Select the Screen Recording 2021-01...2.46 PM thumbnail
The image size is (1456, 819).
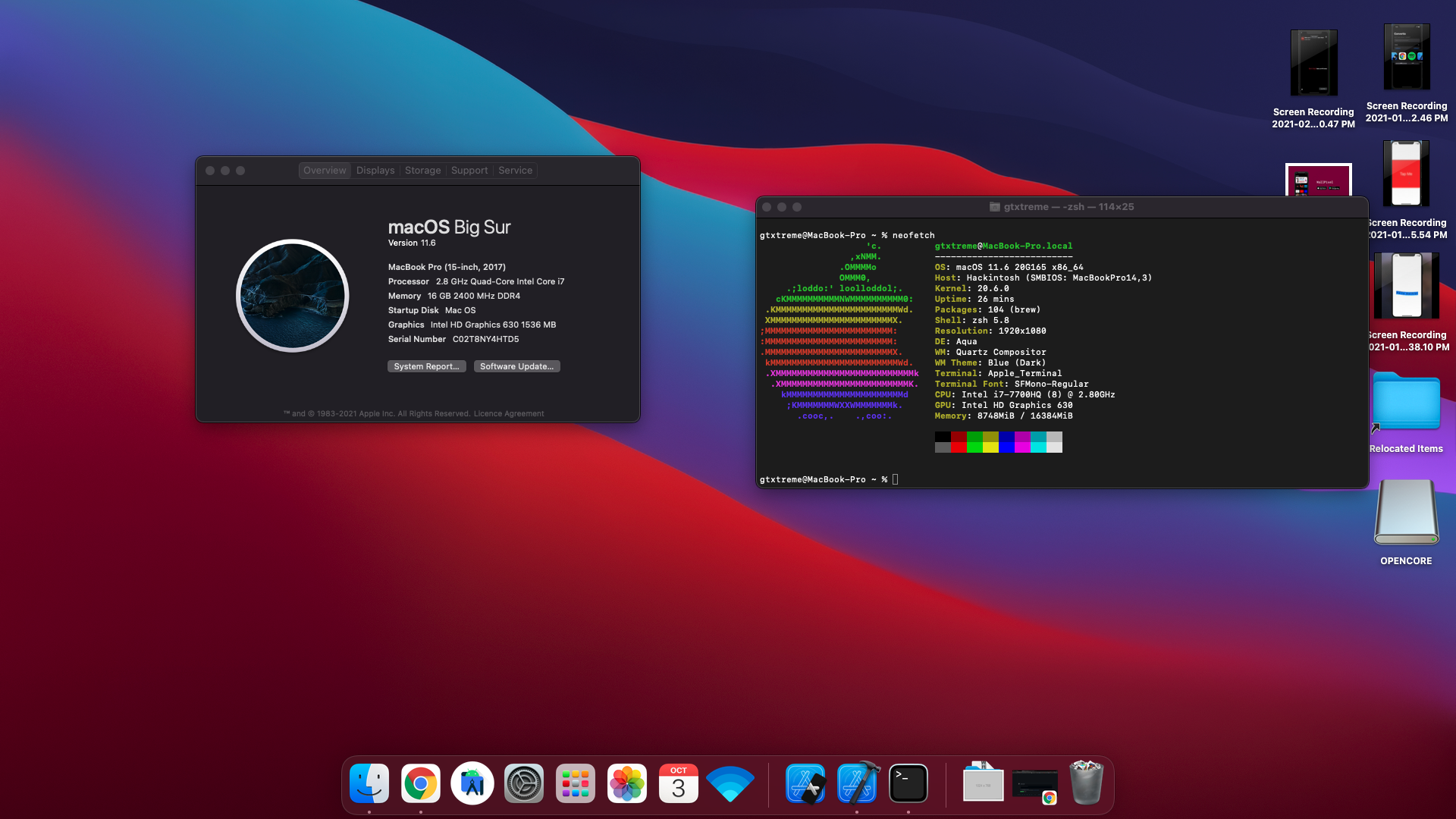click(x=1407, y=57)
